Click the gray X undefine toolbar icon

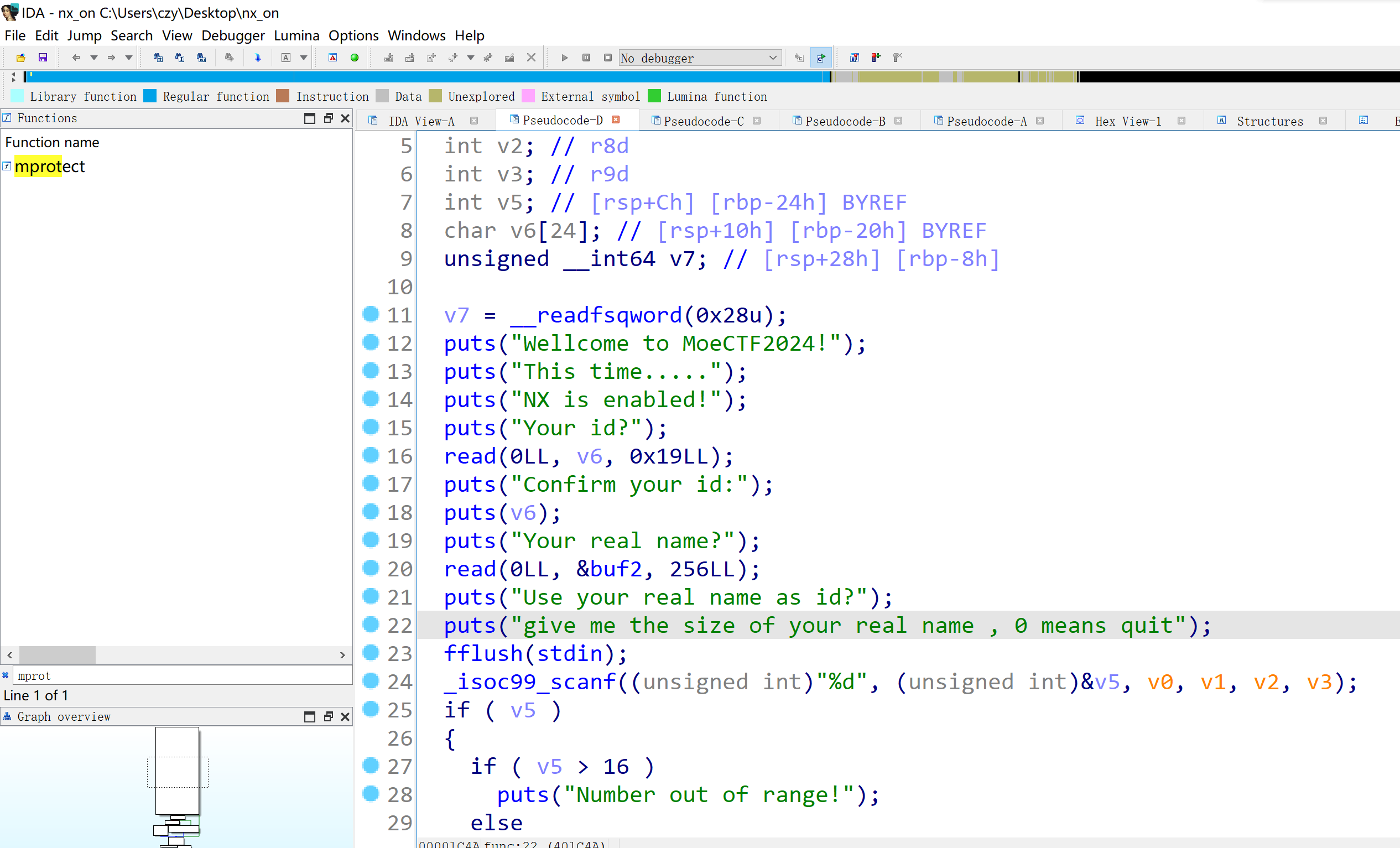click(531, 58)
